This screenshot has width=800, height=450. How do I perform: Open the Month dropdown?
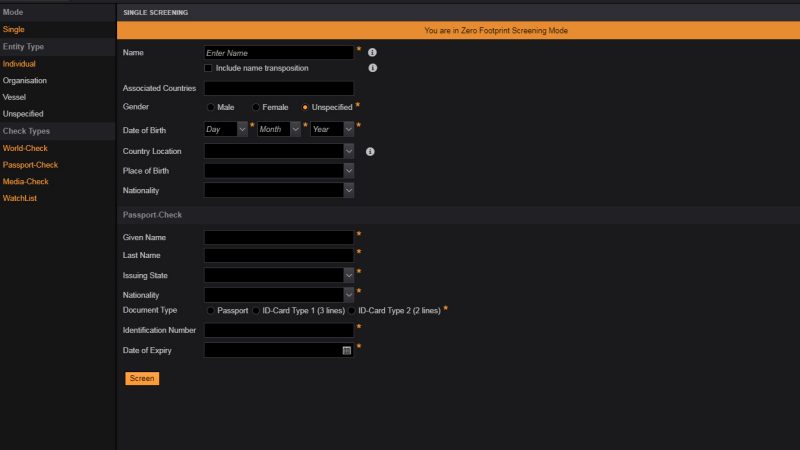295,129
